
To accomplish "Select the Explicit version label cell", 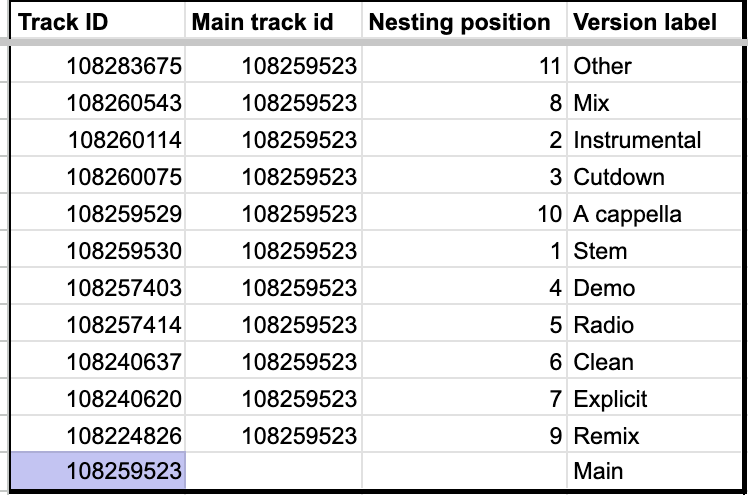I will click(654, 398).
